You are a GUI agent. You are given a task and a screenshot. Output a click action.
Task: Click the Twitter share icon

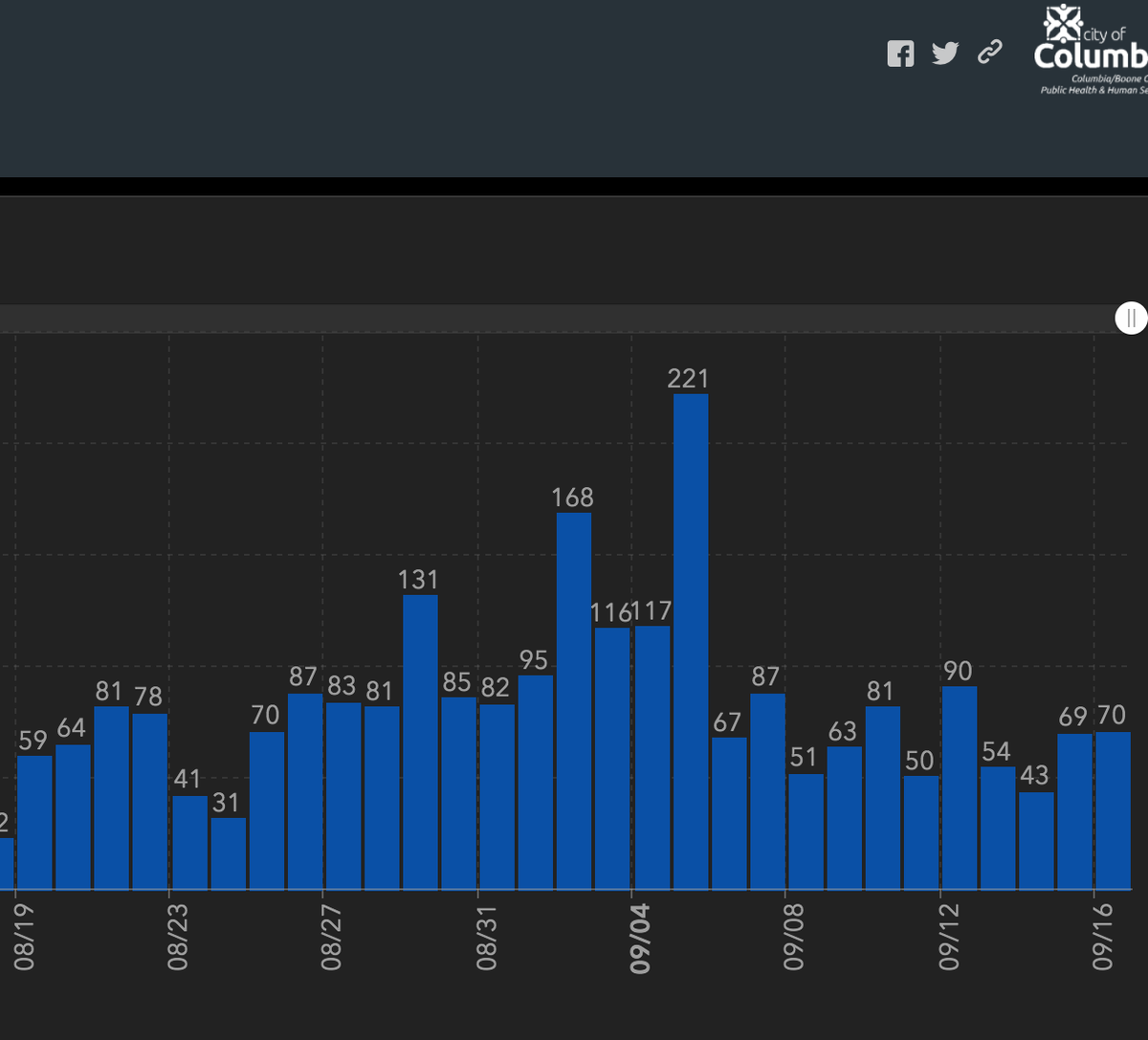click(x=945, y=54)
